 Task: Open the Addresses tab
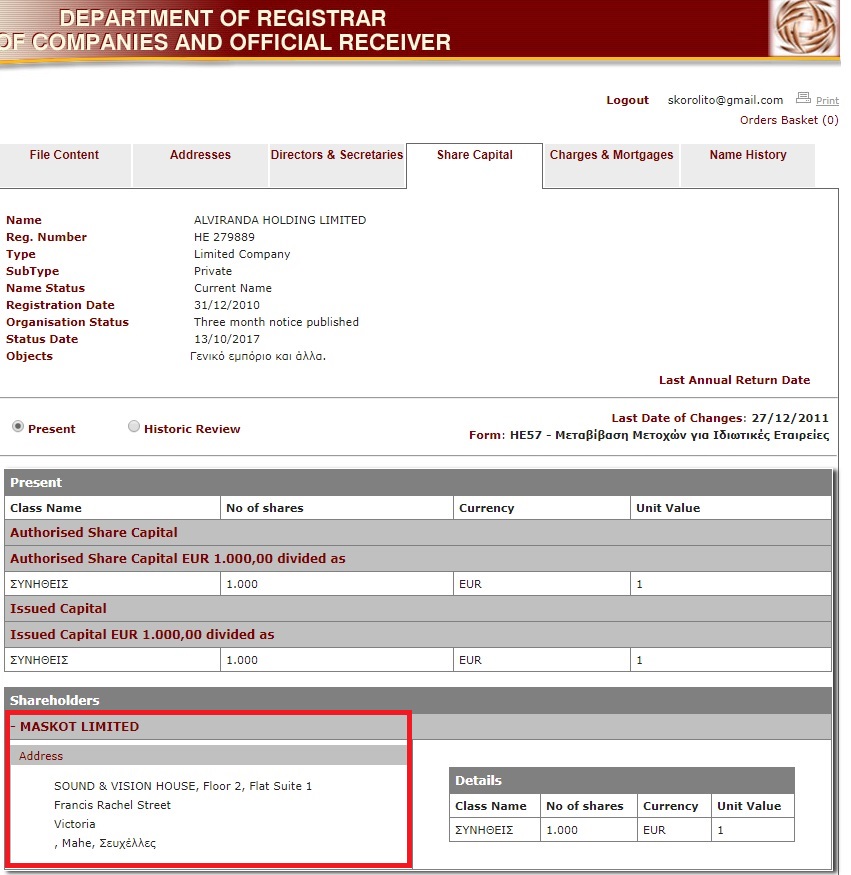tap(200, 155)
